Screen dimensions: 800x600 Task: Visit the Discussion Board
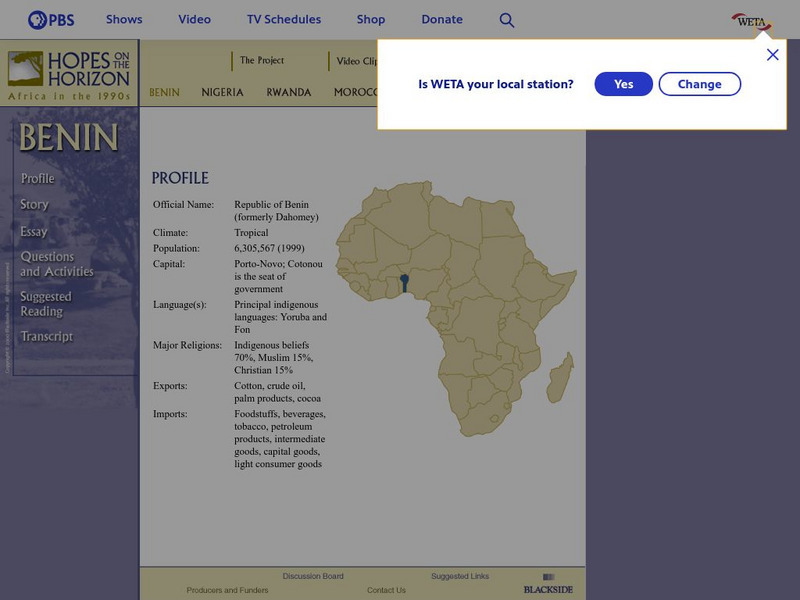[x=313, y=576]
